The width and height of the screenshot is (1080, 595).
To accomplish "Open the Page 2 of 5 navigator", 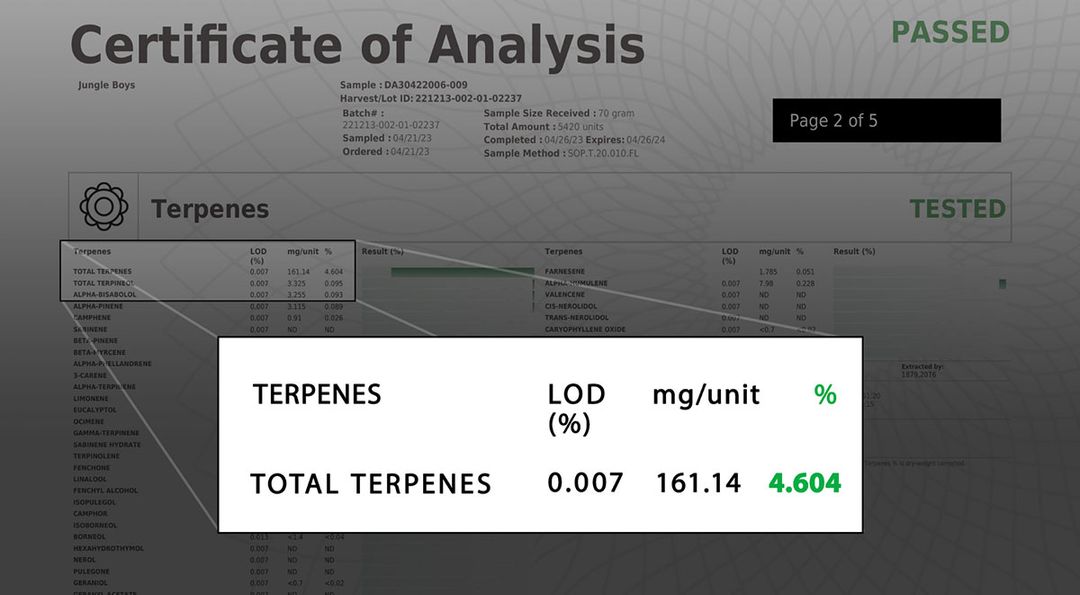I will click(x=885, y=120).
